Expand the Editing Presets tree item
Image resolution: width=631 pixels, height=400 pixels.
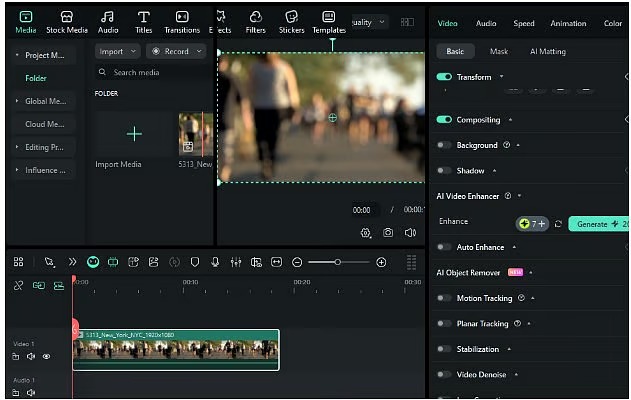[17, 147]
